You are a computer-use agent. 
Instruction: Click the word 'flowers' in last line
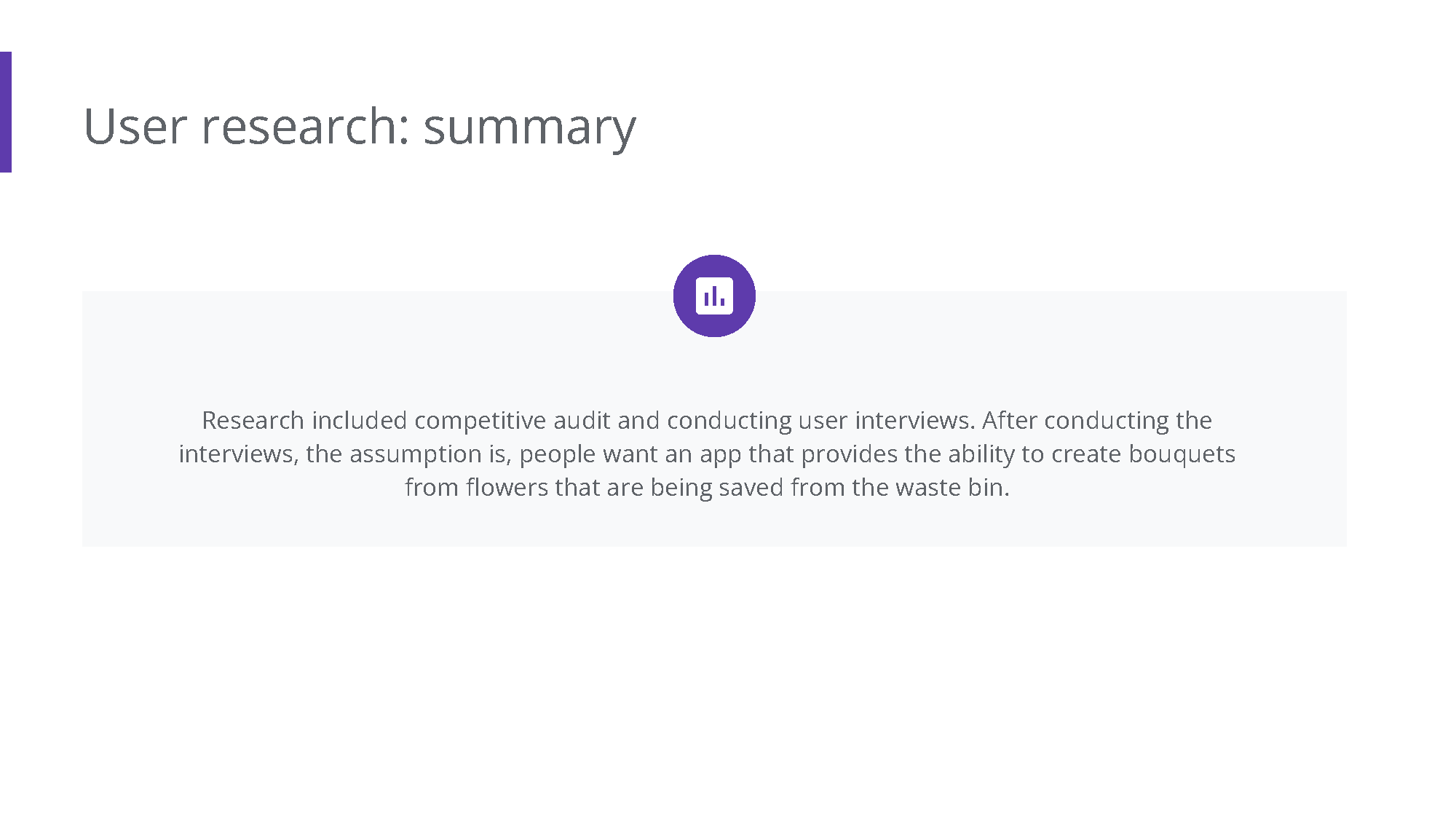pos(507,487)
